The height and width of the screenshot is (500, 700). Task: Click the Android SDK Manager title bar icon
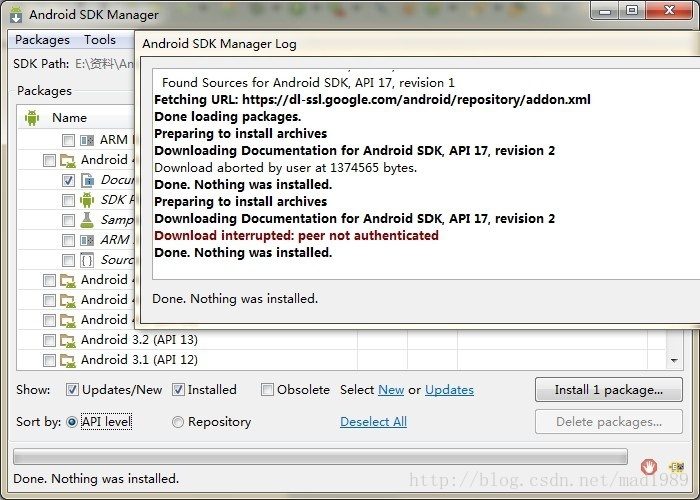pyautogui.click(x=16, y=15)
